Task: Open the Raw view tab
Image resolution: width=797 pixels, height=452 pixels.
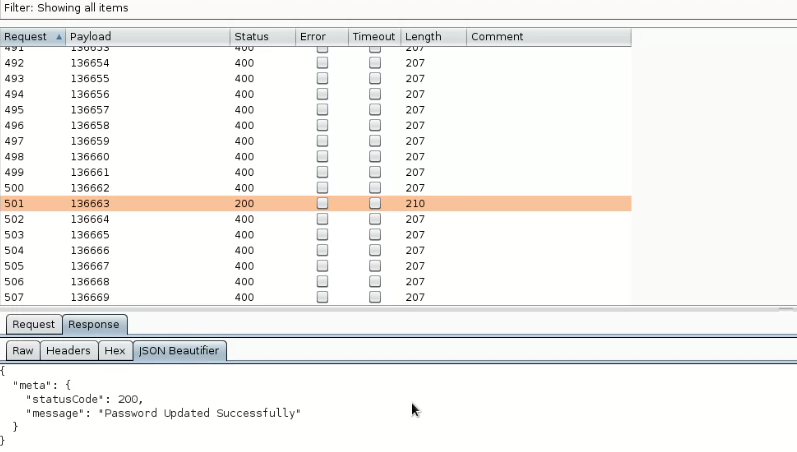Action: (x=23, y=351)
